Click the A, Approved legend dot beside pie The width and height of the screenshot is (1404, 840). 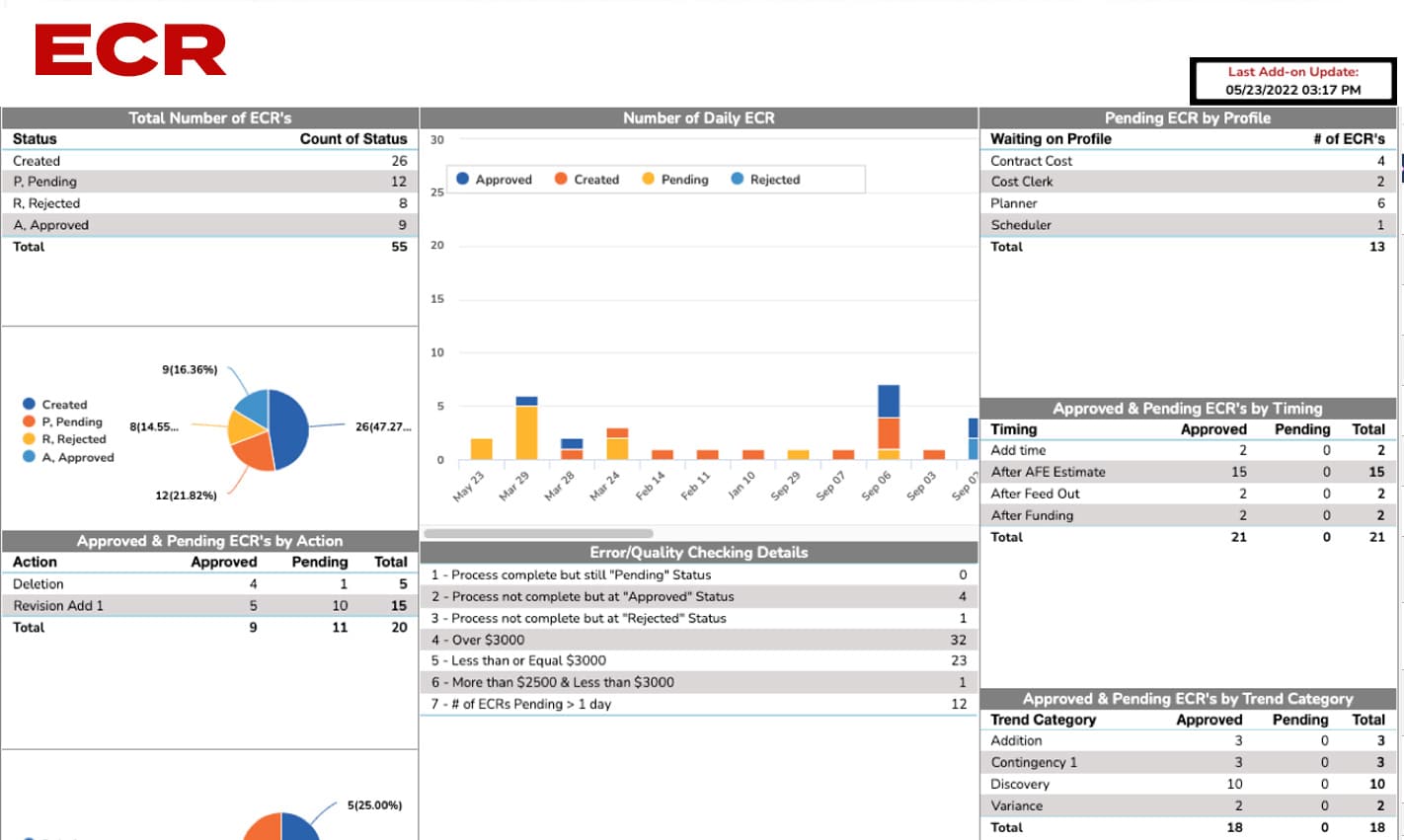click(x=29, y=457)
